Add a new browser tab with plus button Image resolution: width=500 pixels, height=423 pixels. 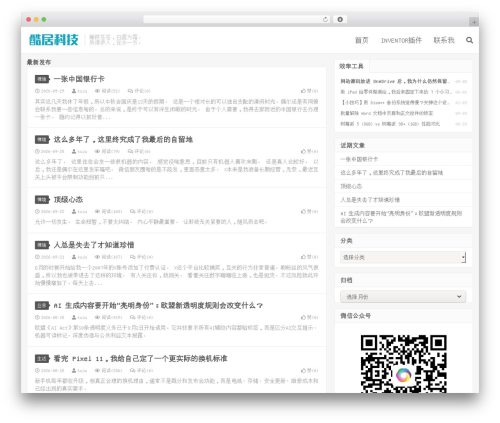click(x=474, y=22)
